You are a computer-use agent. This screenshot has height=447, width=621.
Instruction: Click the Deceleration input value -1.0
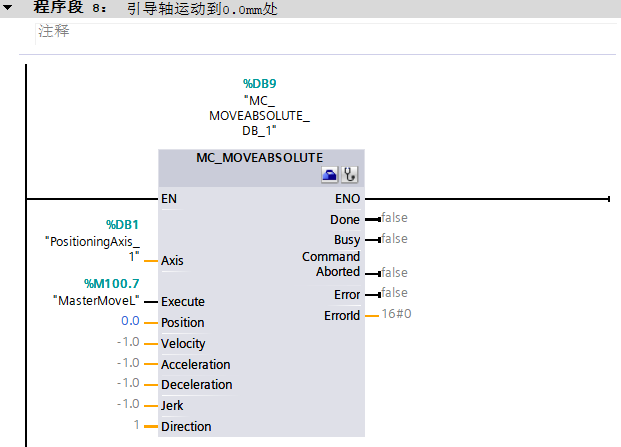(x=127, y=384)
